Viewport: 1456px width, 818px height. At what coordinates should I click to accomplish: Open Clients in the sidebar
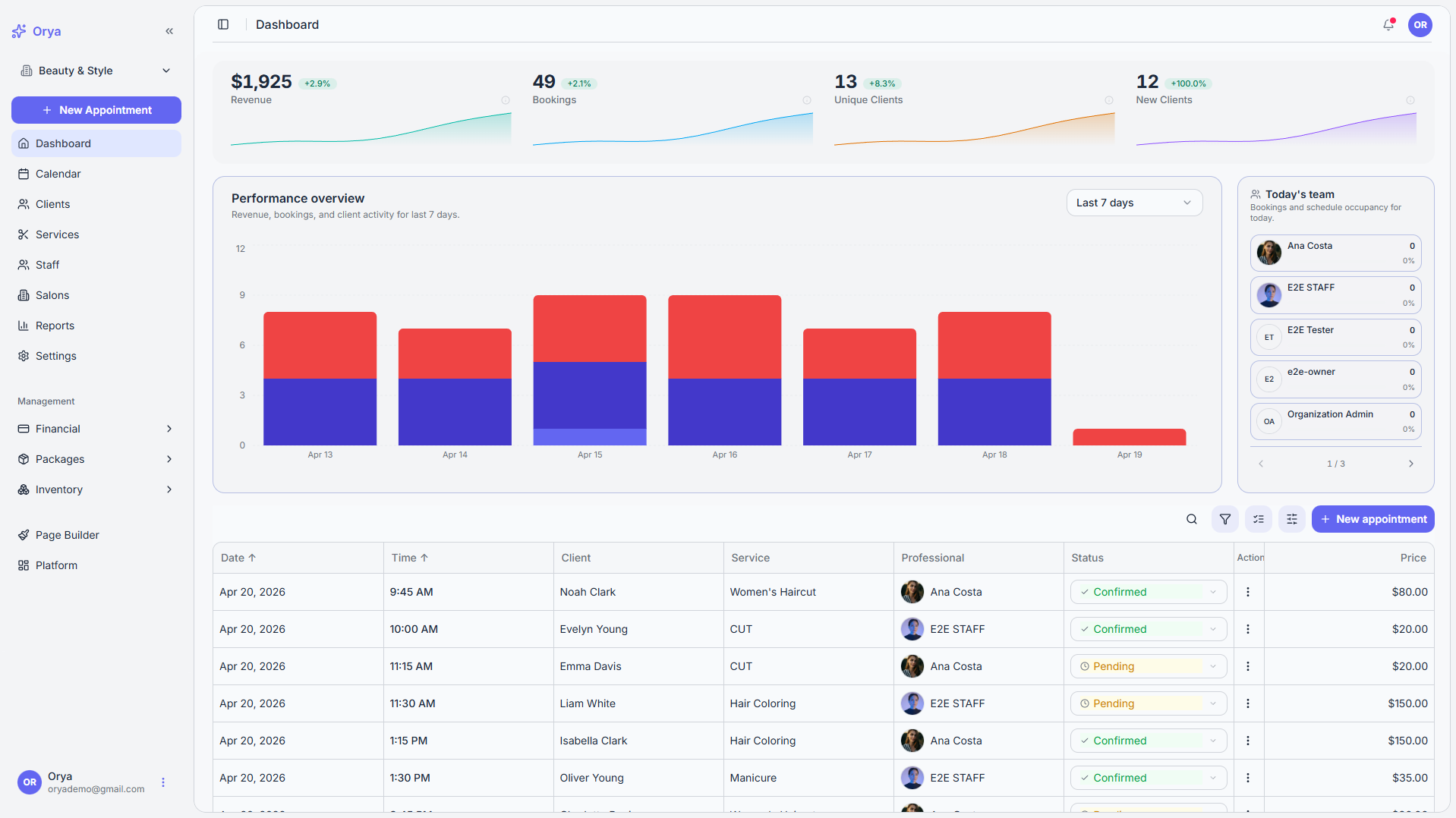point(96,204)
